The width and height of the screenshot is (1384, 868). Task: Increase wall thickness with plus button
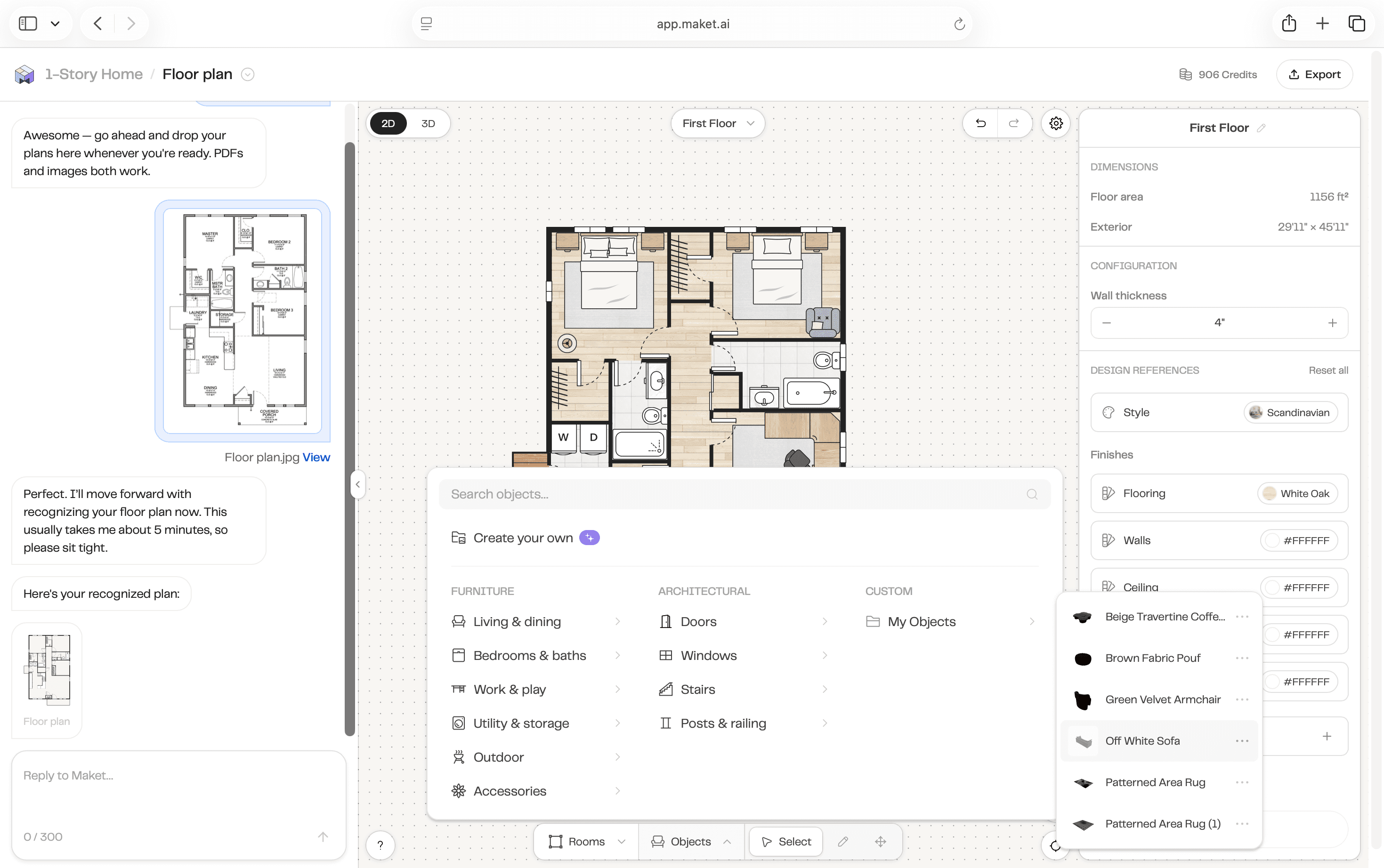[1332, 323]
